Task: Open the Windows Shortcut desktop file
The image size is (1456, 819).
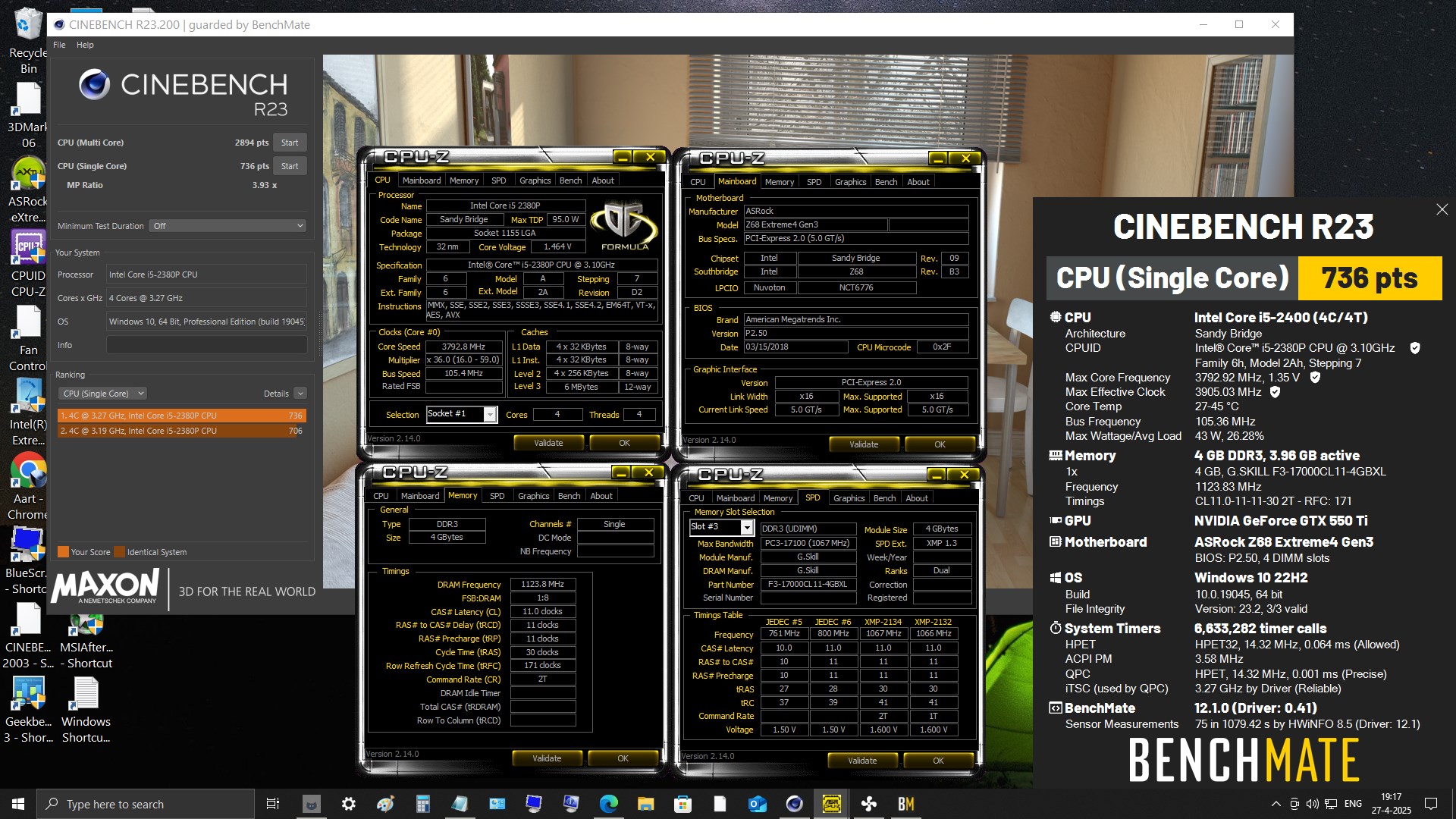Action: [86, 709]
